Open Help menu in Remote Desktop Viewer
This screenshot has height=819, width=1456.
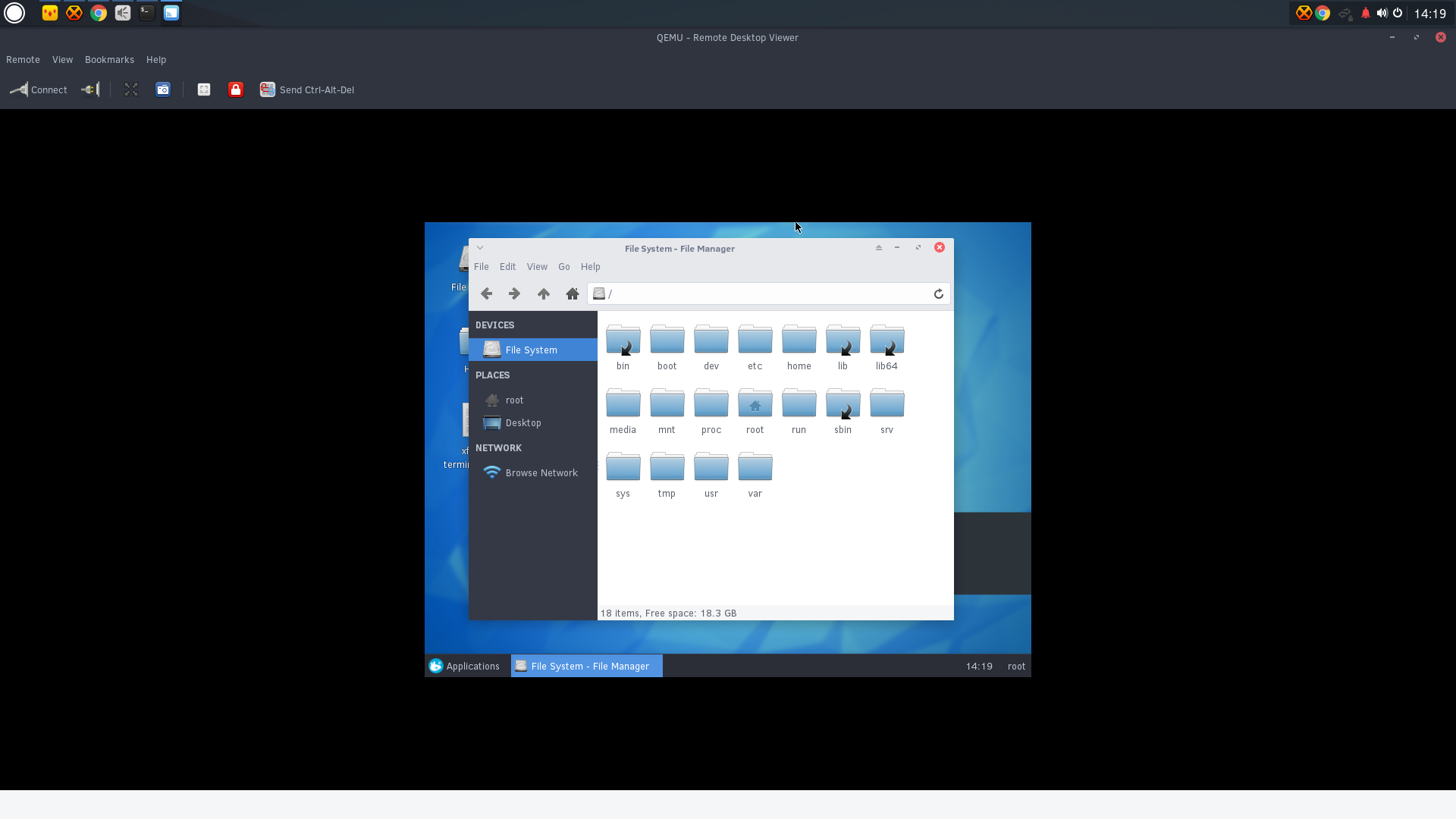[156, 60]
